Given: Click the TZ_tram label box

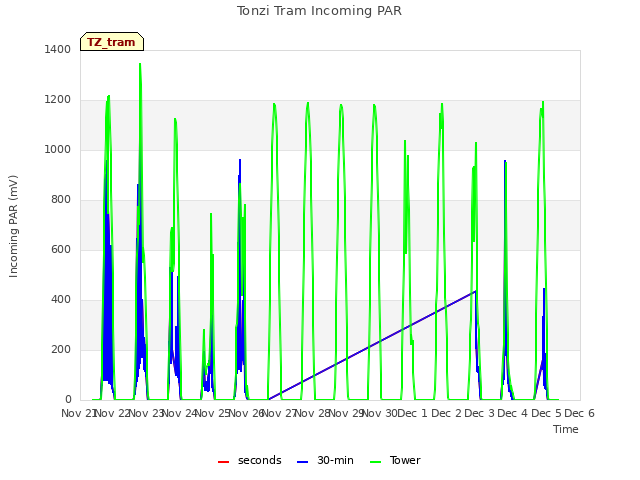Looking at the screenshot, I should tap(112, 42).
